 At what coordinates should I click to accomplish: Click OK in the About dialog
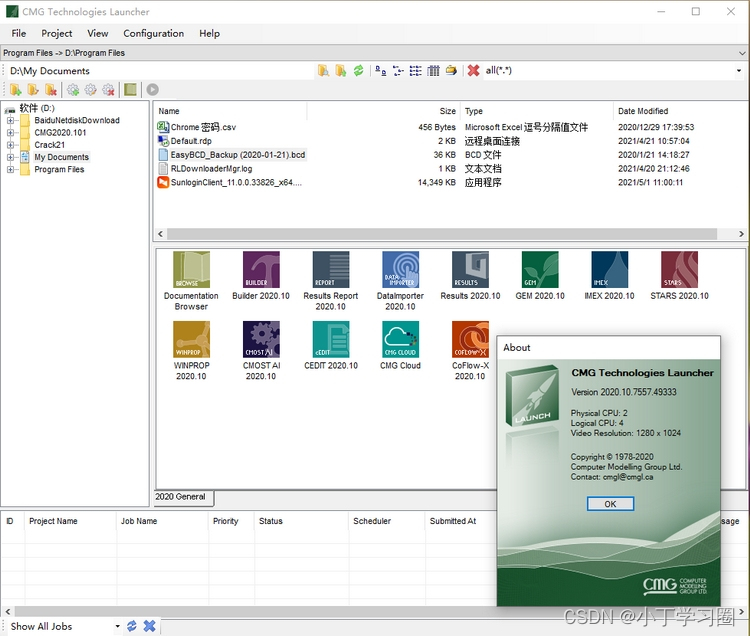pos(610,504)
